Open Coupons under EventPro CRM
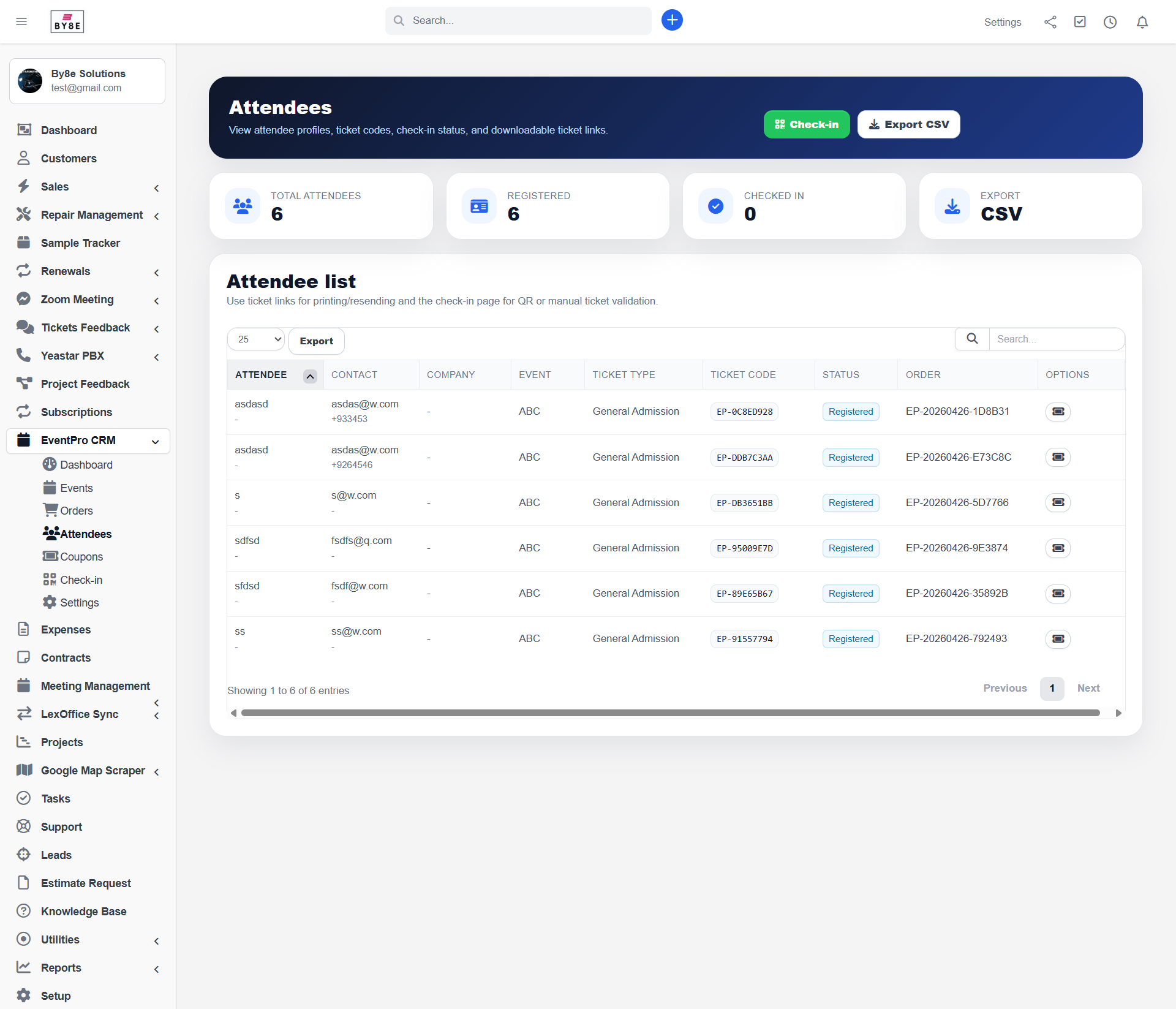This screenshot has width=1176, height=1009. (81, 557)
